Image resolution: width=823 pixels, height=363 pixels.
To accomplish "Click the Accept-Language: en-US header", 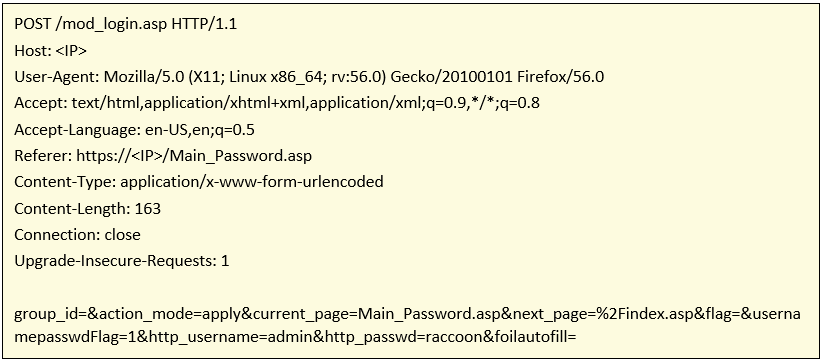I will pyautogui.click(x=134, y=130).
